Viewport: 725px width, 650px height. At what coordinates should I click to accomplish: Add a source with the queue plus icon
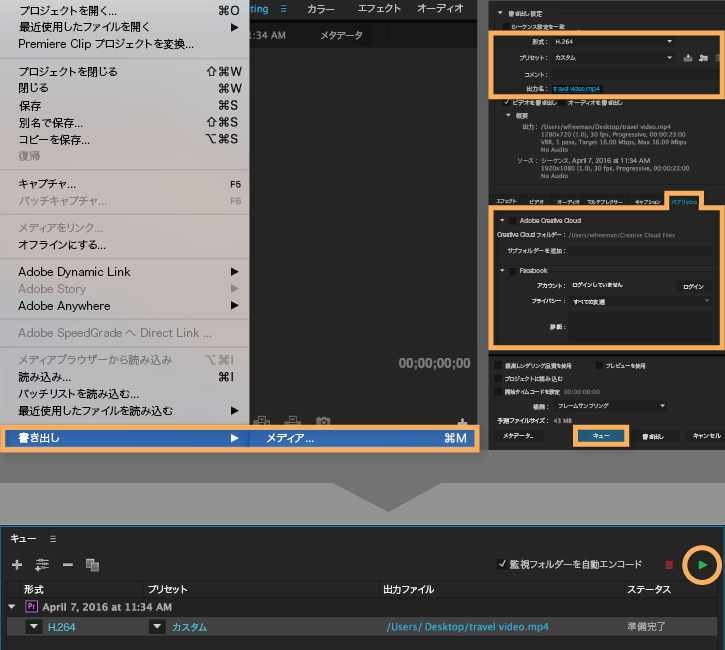coord(17,564)
